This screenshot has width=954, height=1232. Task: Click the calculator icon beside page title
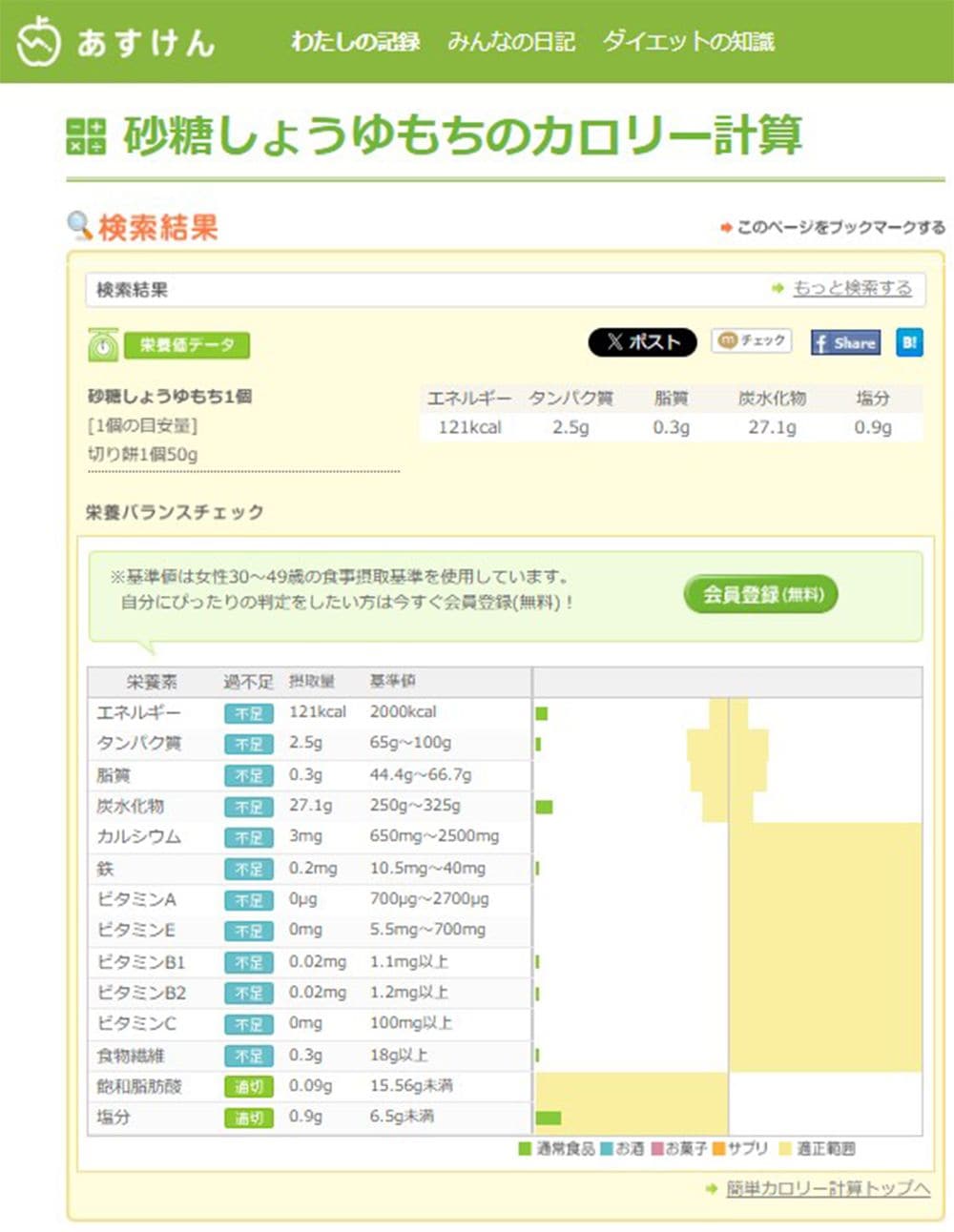86,135
